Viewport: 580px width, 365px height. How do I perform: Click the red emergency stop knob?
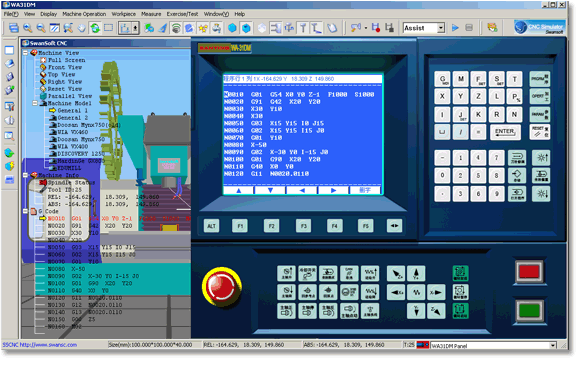pos(222,288)
